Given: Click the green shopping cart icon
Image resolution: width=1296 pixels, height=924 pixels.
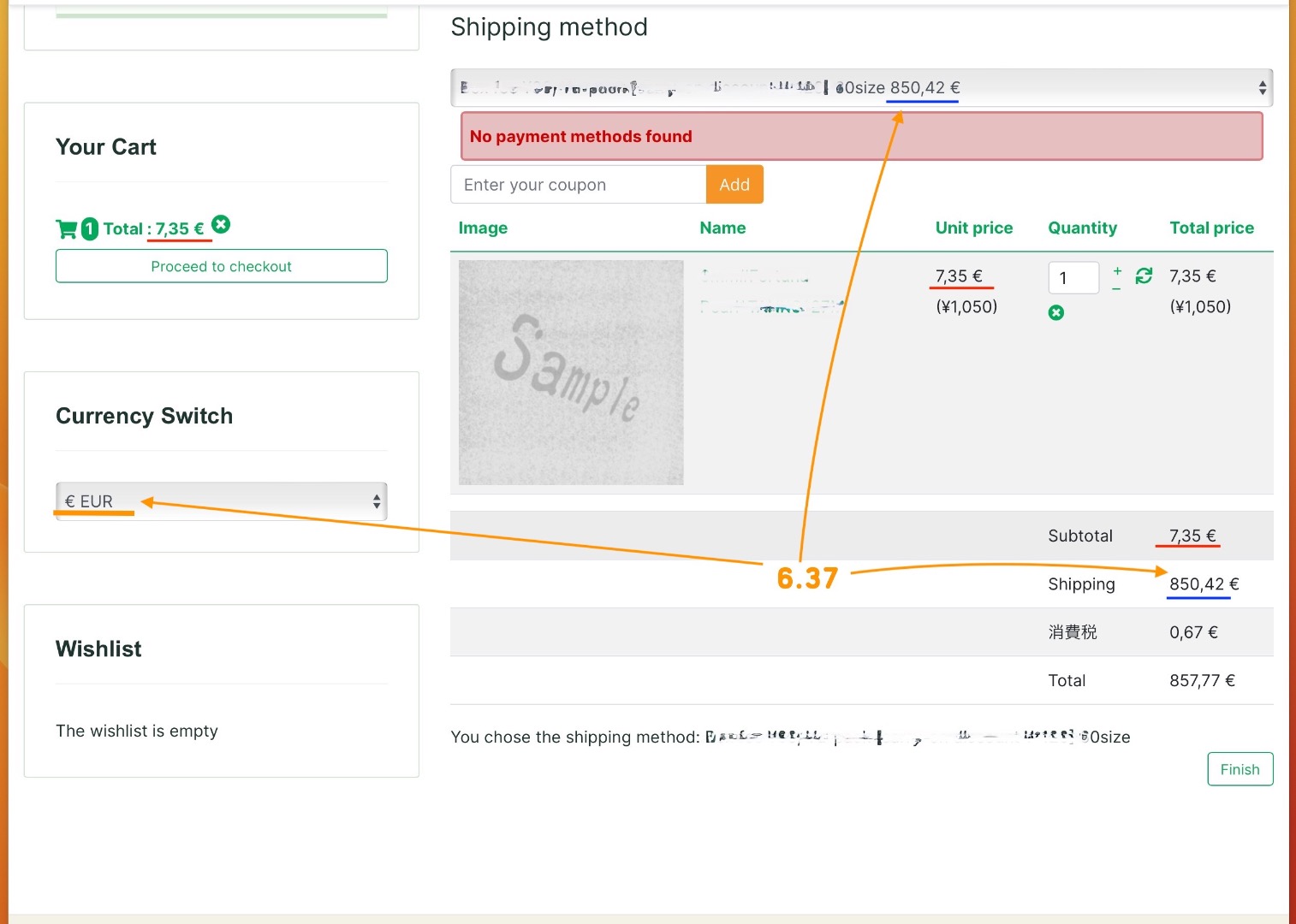Looking at the screenshot, I should point(66,229).
